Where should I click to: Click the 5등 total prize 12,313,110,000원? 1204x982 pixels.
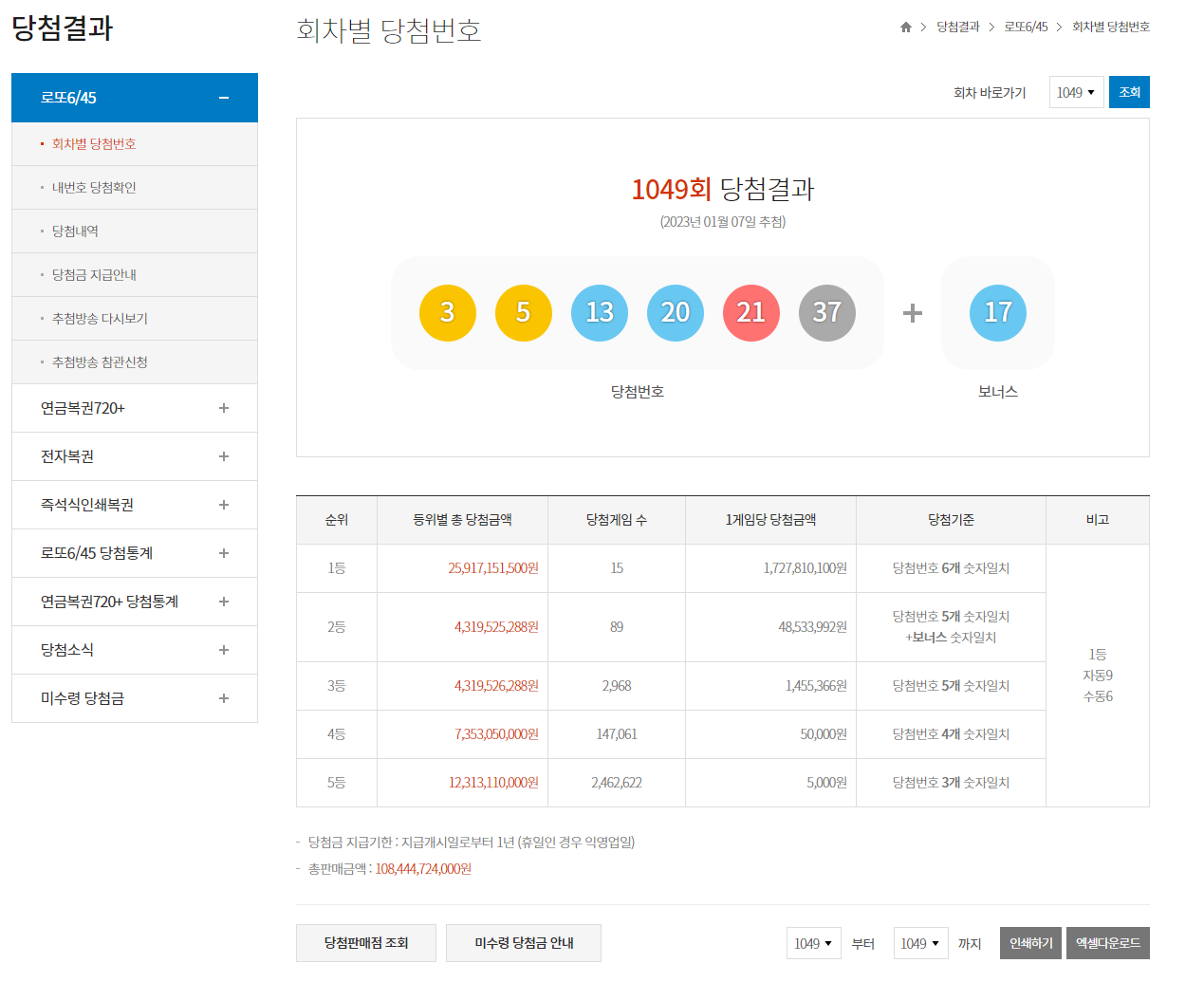(x=493, y=783)
